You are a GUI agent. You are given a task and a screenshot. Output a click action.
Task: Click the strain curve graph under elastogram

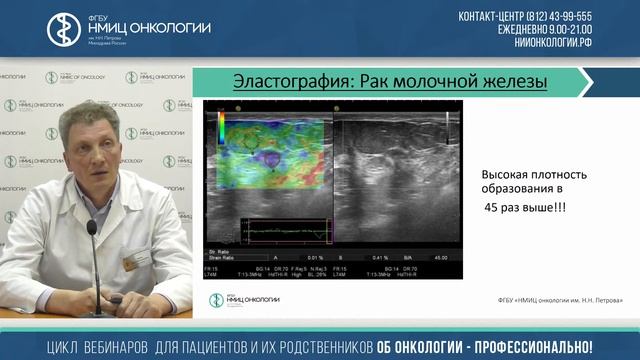pyautogui.click(x=287, y=231)
